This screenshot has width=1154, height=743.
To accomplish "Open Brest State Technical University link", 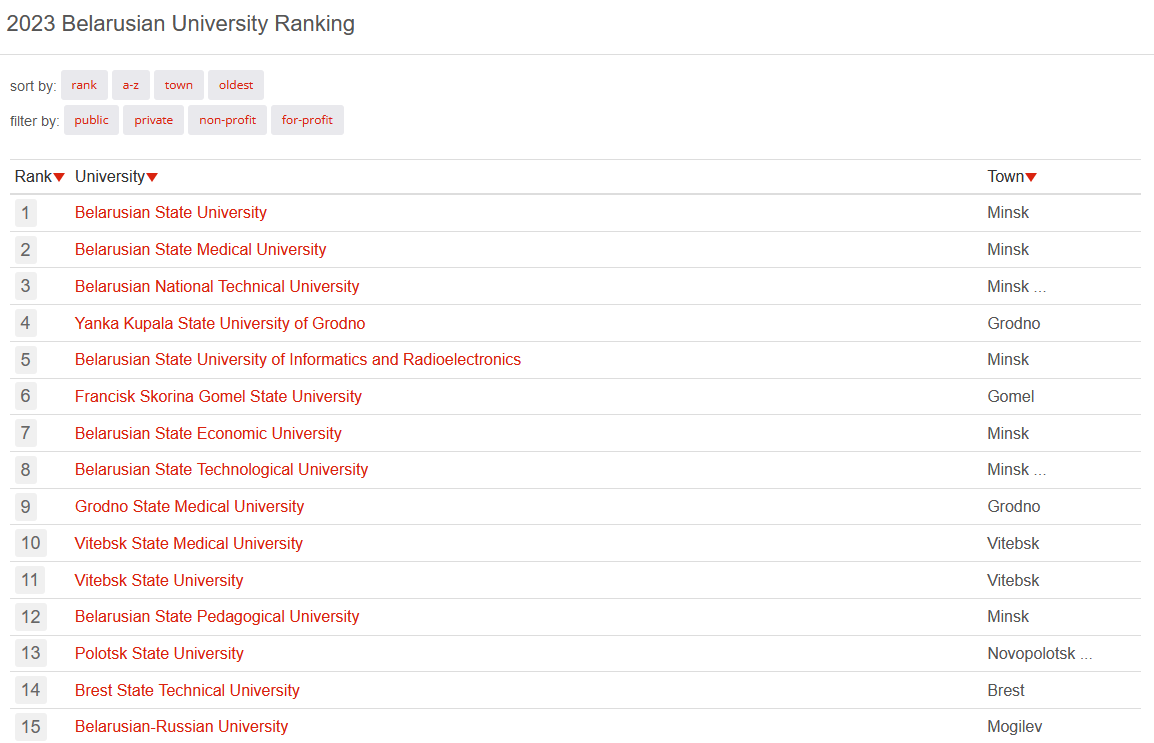I will 187,690.
